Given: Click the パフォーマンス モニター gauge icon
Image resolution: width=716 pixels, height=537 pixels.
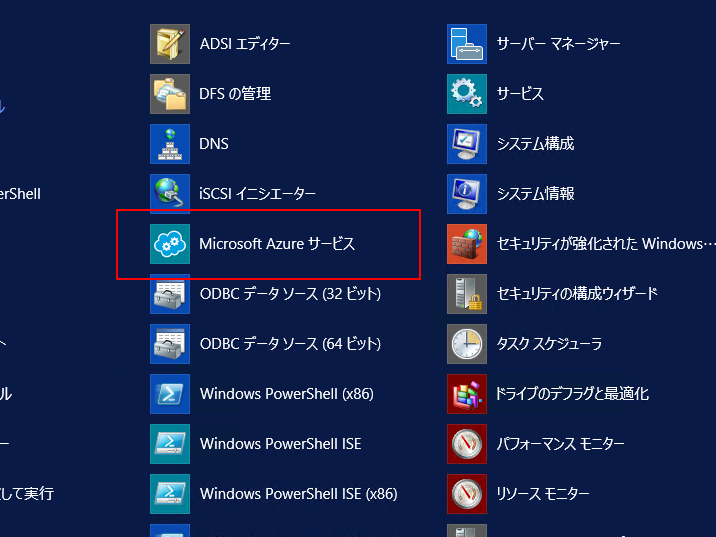Looking at the screenshot, I should tap(467, 444).
